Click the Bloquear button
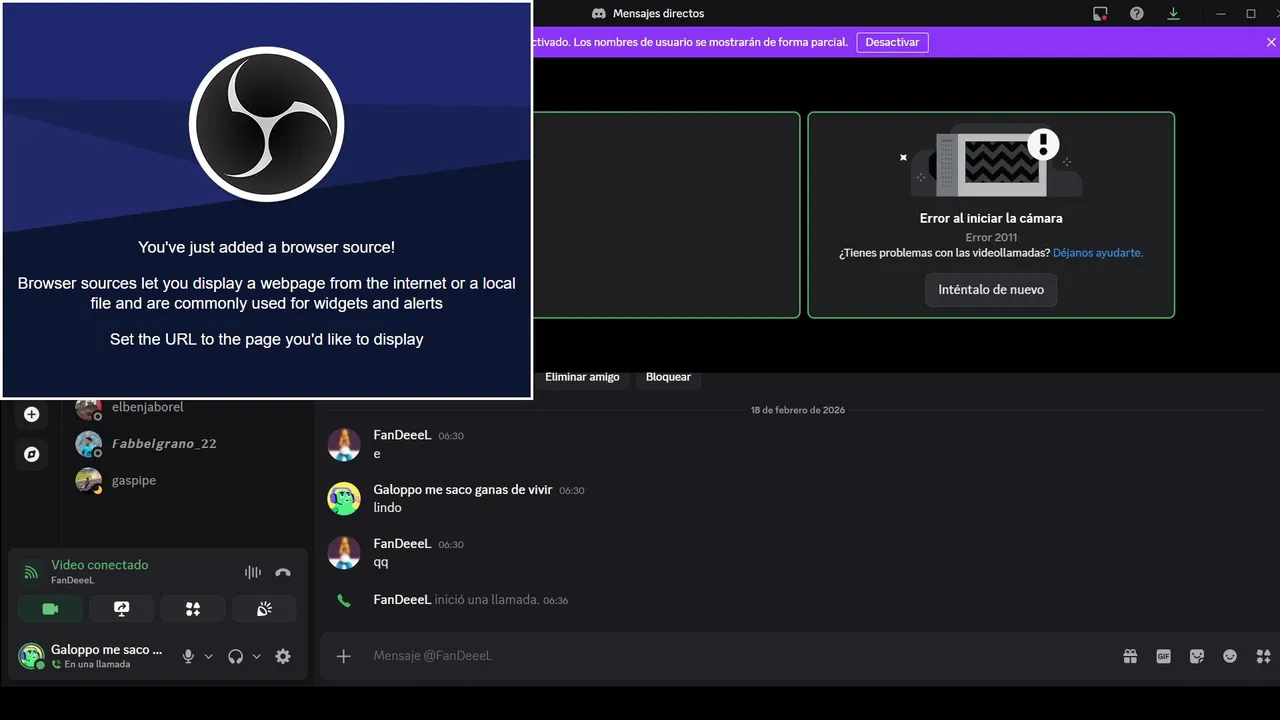Image resolution: width=1280 pixels, height=720 pixels. pos(668,377)
